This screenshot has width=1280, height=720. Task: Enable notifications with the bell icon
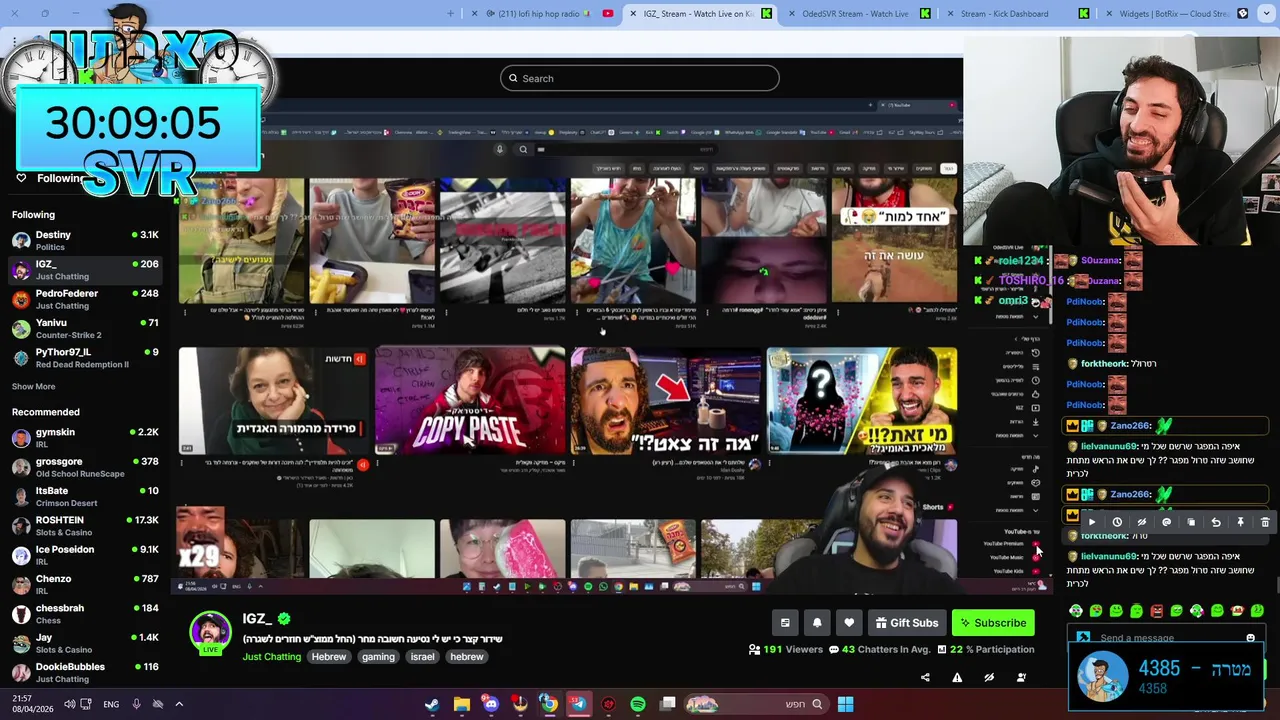(817, 623)
